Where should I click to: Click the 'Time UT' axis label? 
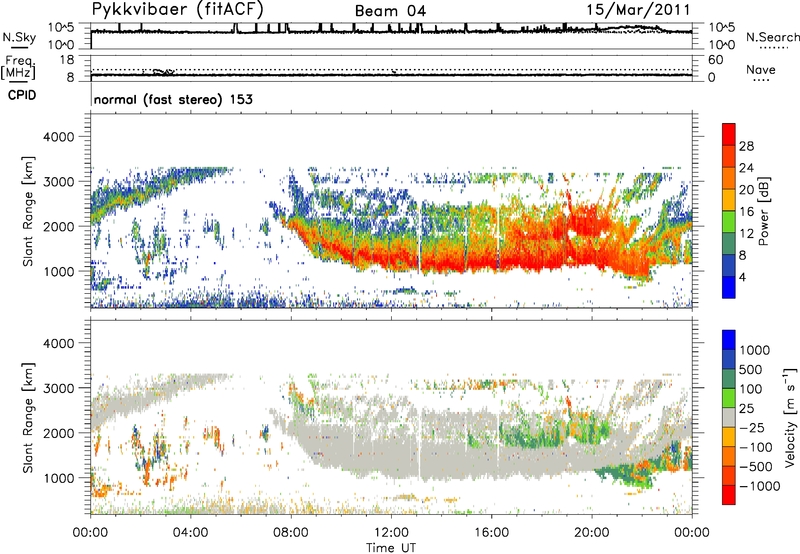click(391, 548)
